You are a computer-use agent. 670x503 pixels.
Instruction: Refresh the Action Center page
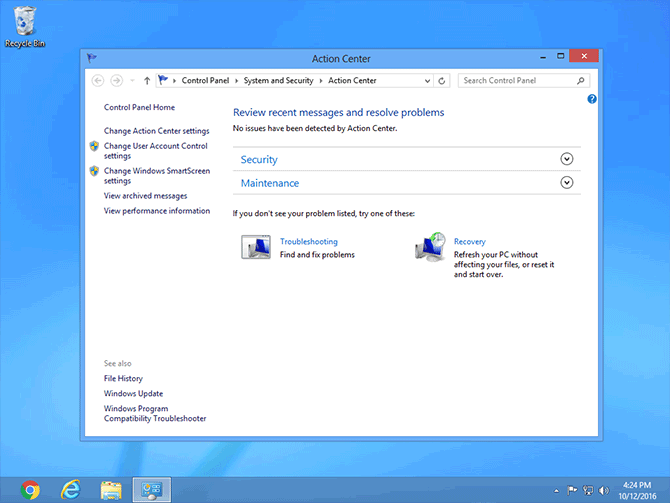[x=442, y=81]
